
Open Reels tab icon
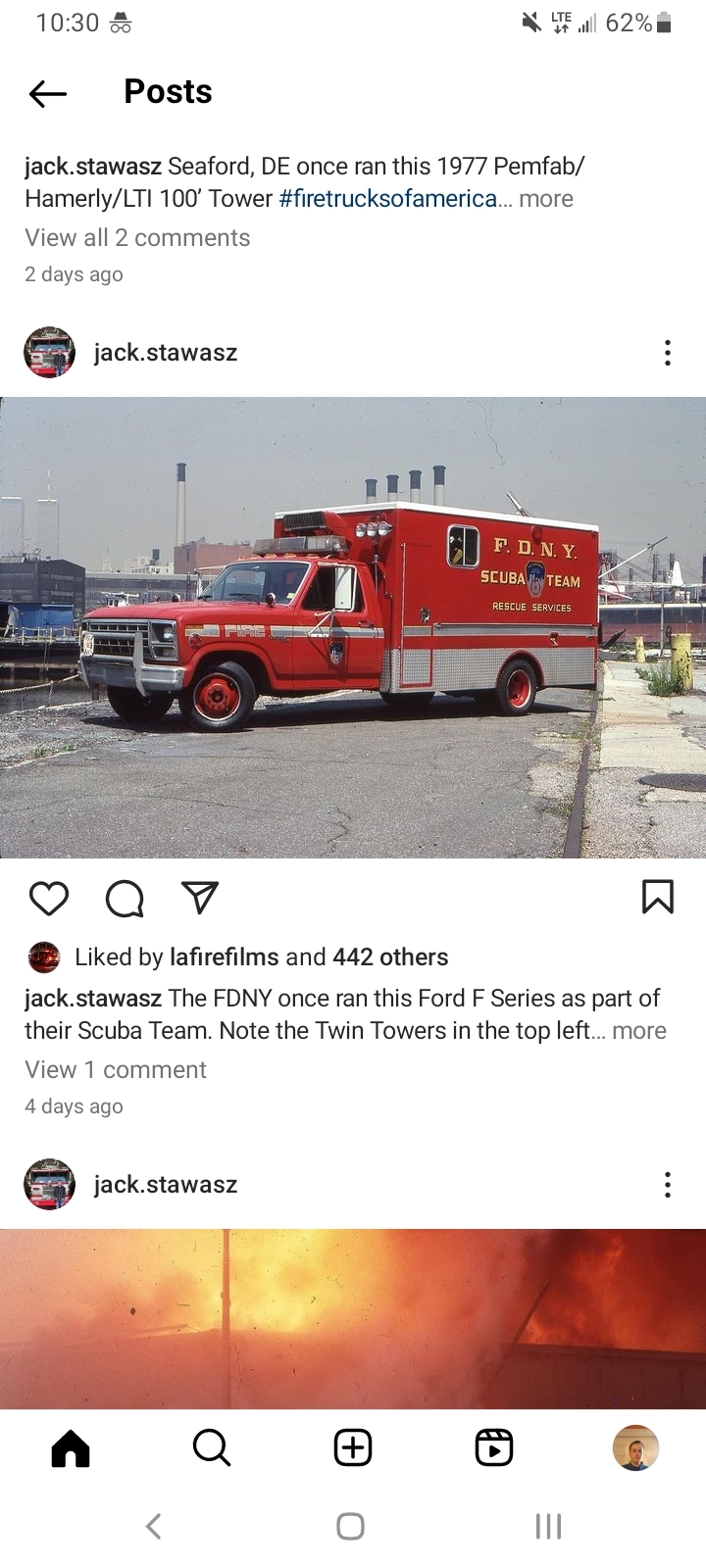click(494, 1447)
